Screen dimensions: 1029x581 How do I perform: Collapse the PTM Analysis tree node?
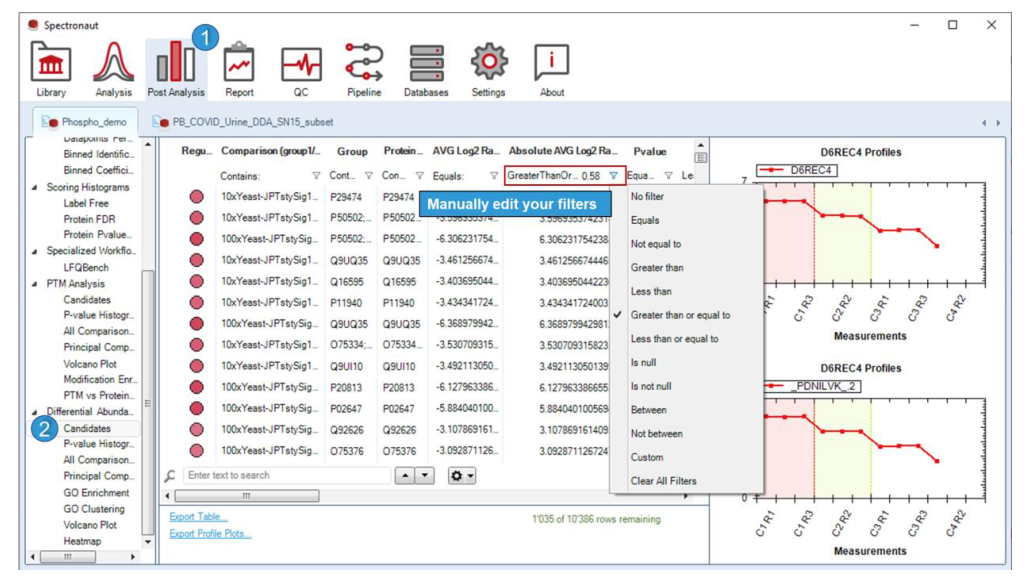[35, 284]
